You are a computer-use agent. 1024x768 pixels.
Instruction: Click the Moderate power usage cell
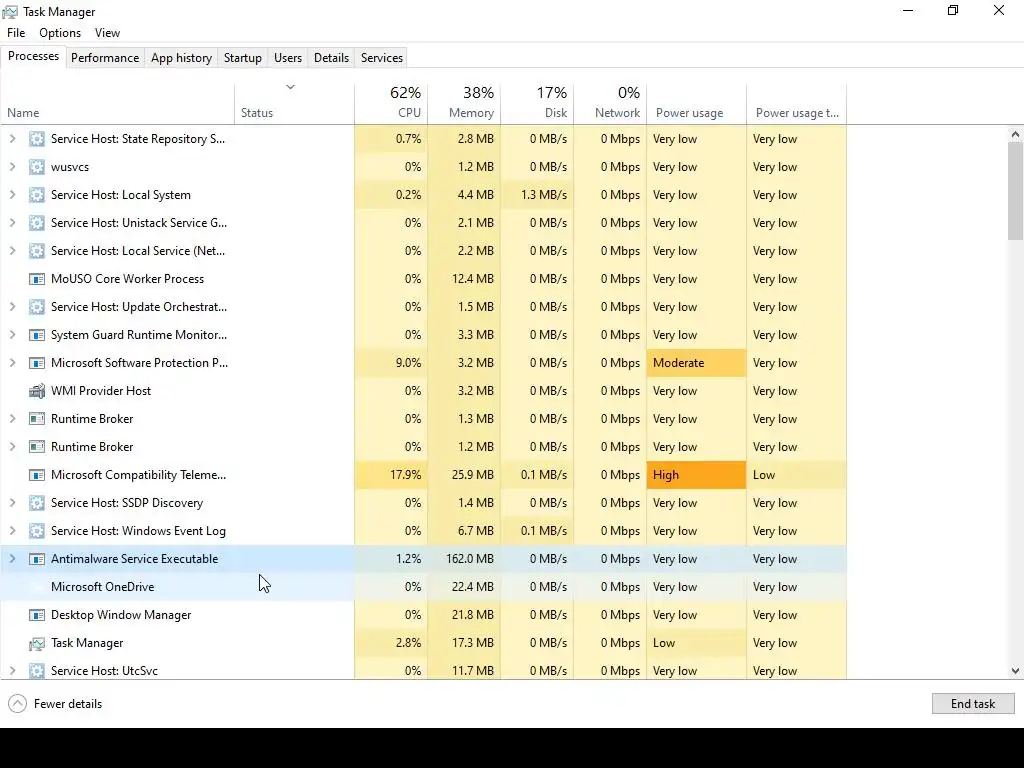point(697,363)
